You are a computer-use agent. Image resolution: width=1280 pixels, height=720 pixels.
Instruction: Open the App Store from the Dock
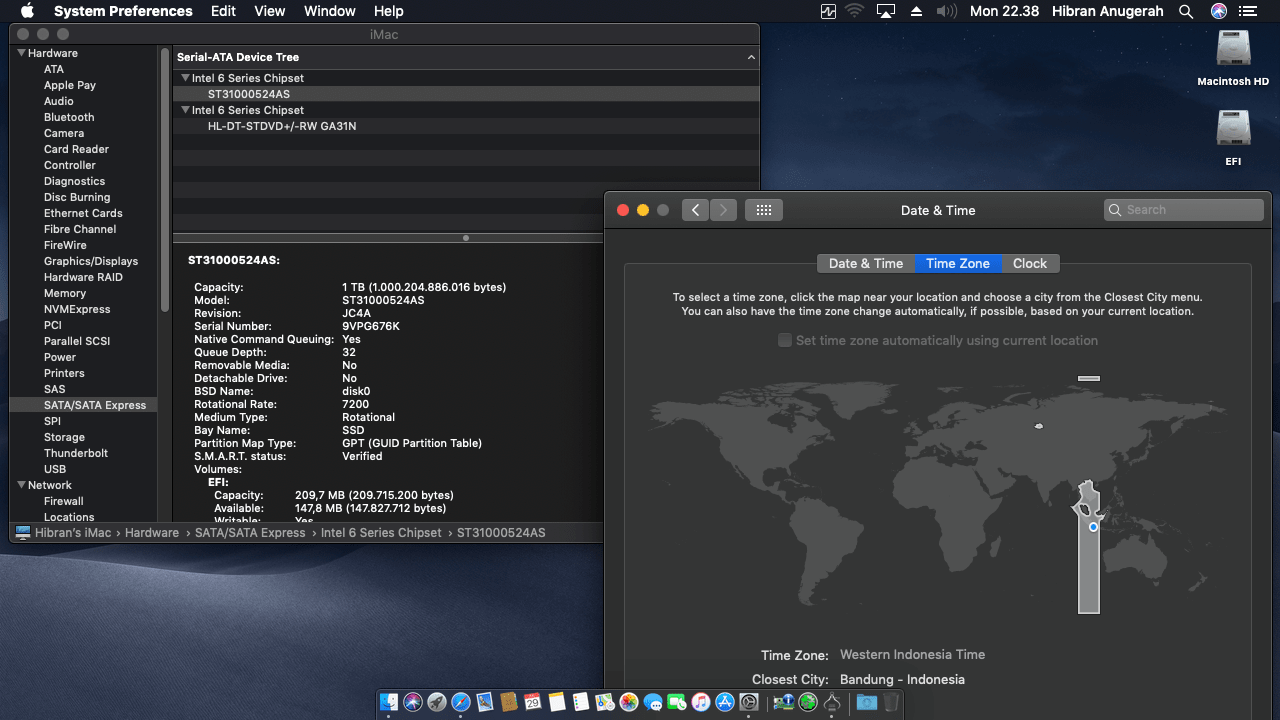tap(725, 703)
